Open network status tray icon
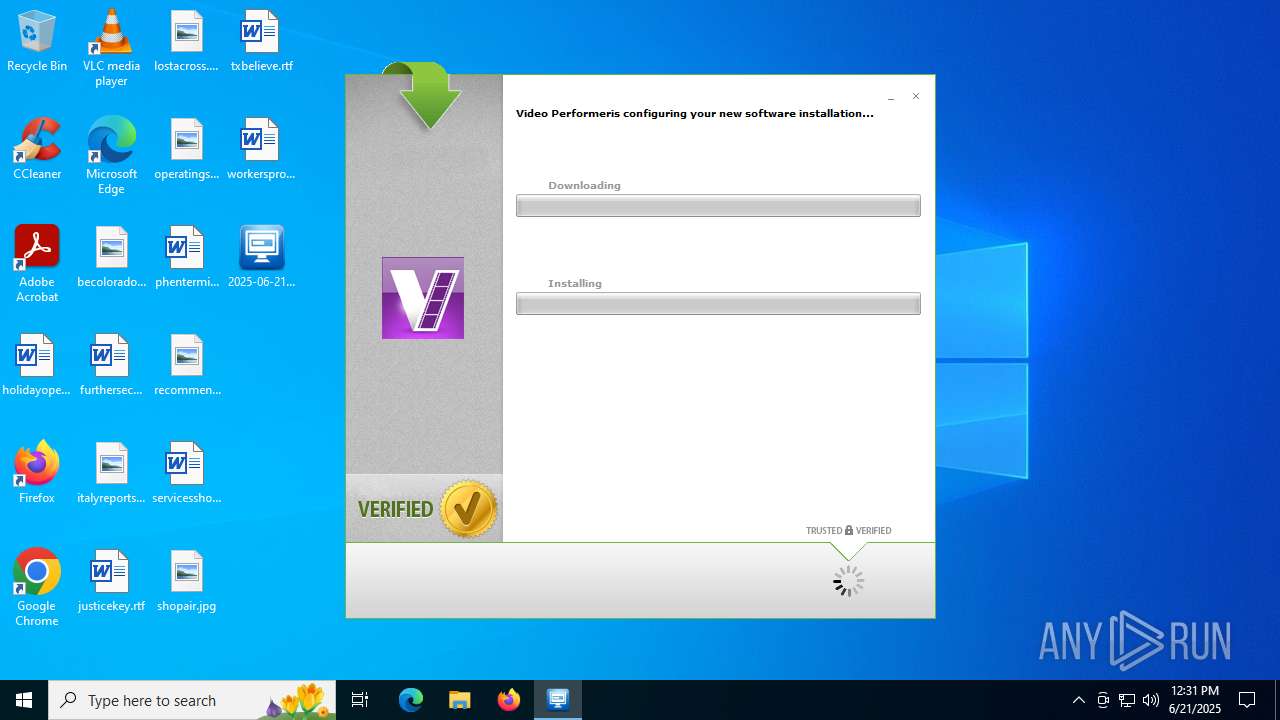 [1127, 700]
